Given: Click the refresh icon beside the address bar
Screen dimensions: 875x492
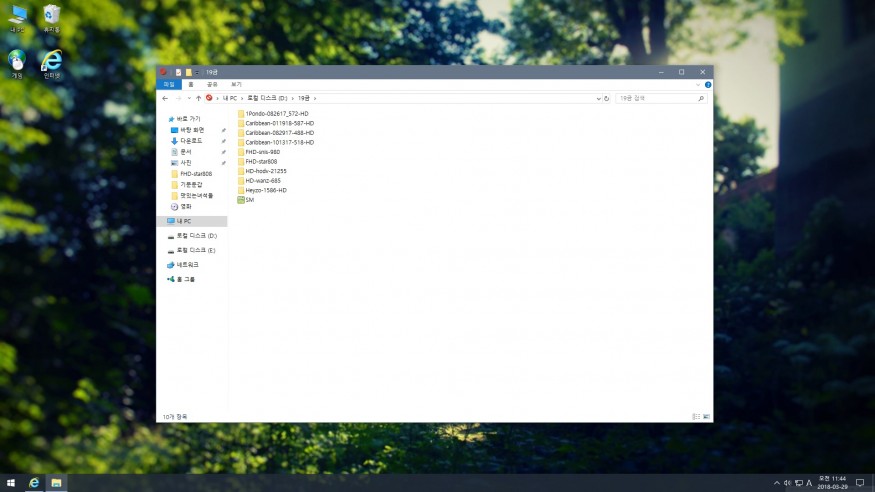Looking at the screenshot, I should pos(607,98).
